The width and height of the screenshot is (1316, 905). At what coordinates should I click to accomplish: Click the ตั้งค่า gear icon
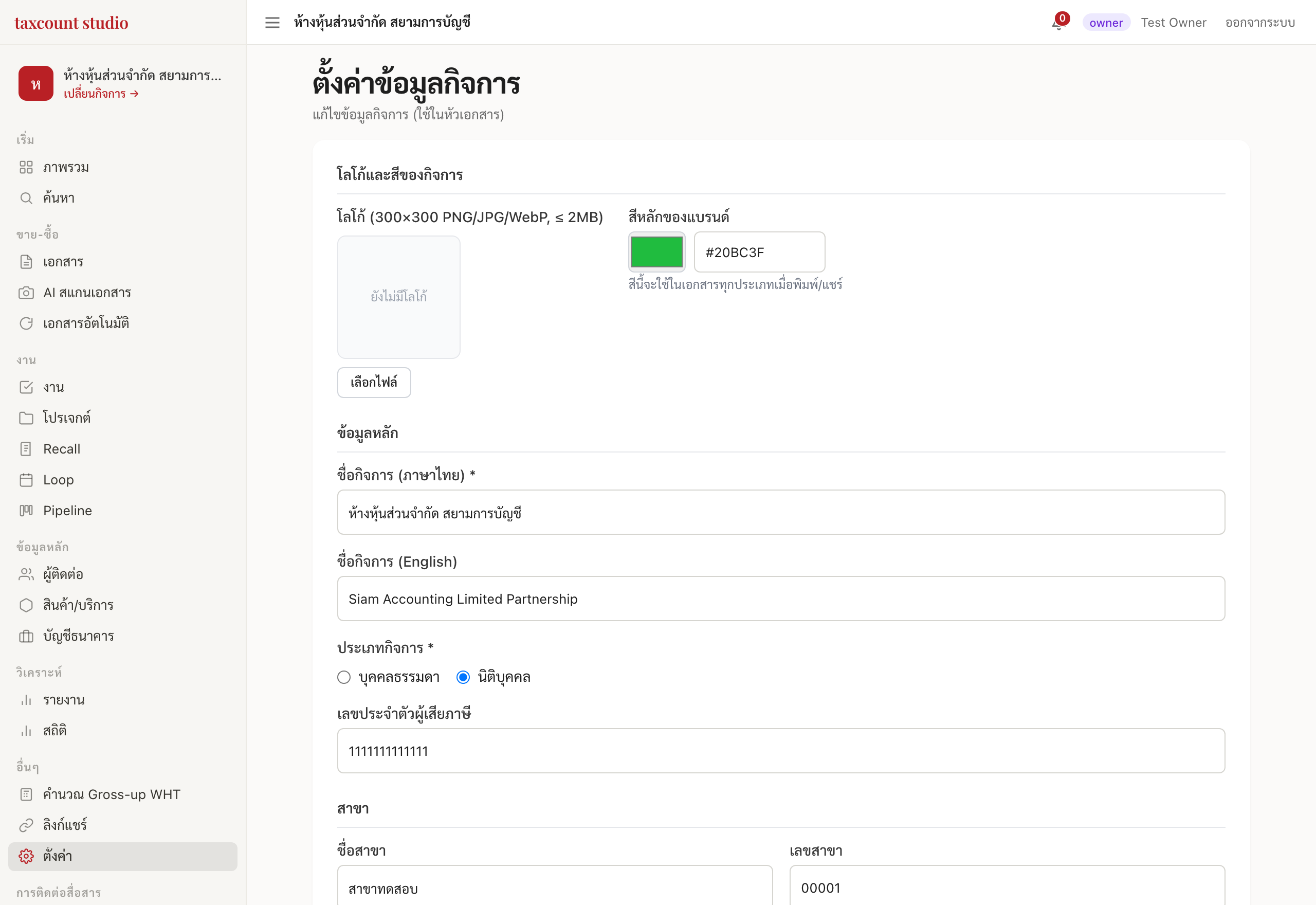(x=26, y=856)
